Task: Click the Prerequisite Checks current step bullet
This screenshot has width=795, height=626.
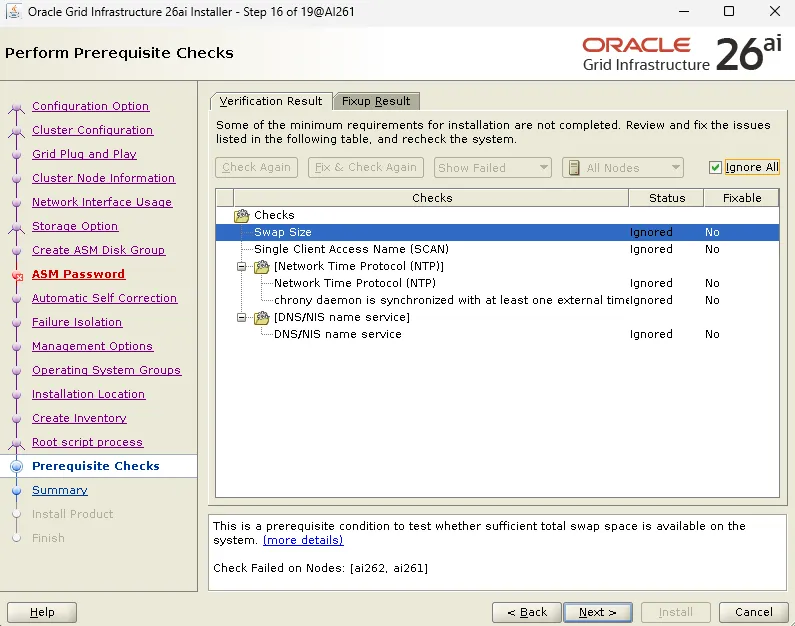Action: [17, 466]
